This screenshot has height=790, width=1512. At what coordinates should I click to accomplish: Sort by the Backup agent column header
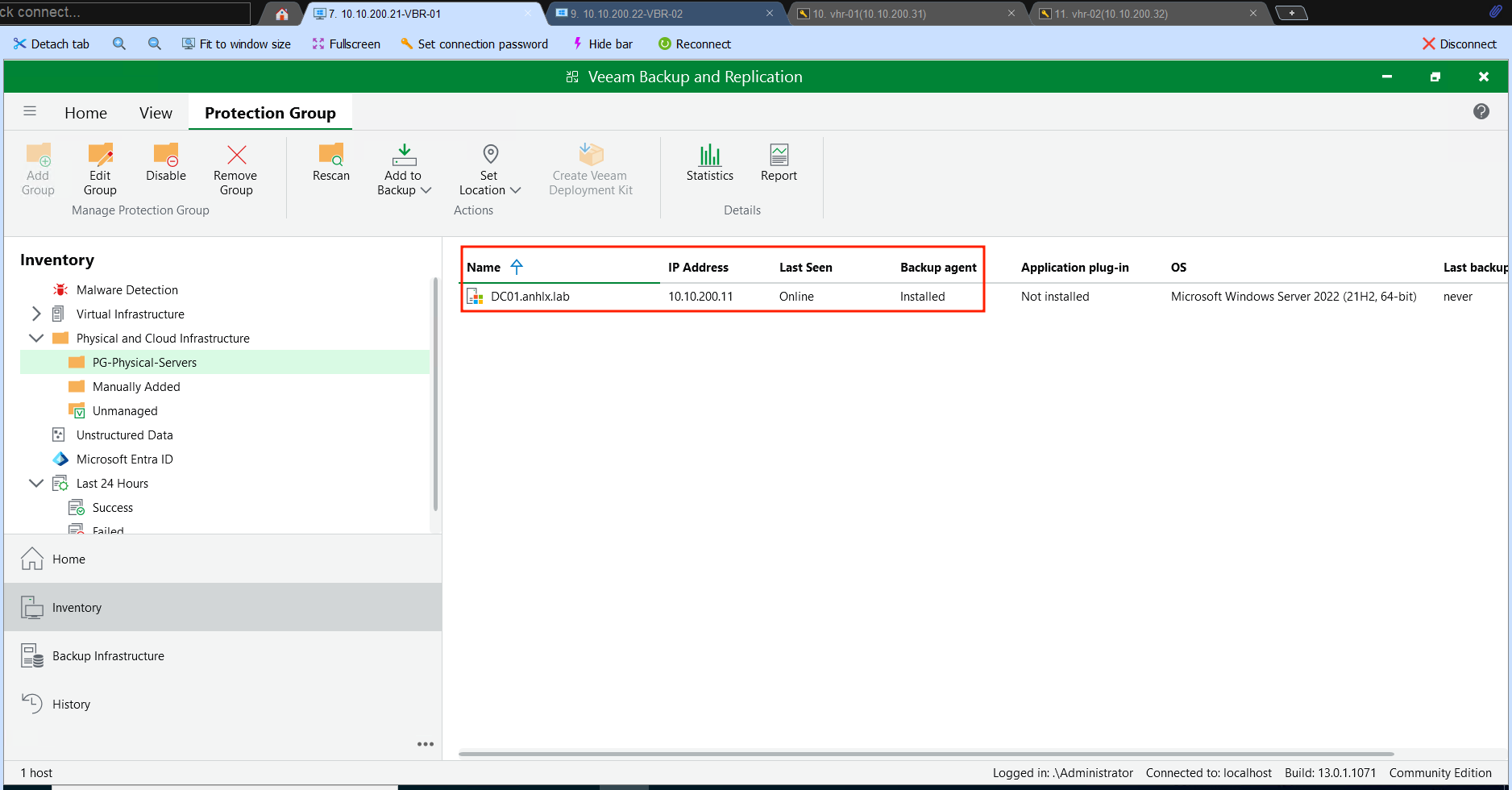[x=938, y=267]
